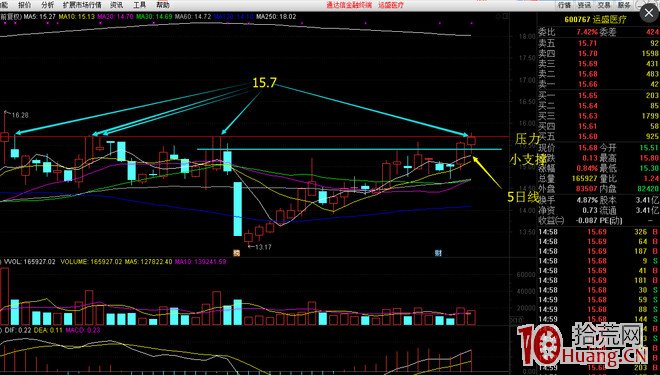
Task: Select the MA20: 14.70 indicator label
Action: (x=115, y=17)
